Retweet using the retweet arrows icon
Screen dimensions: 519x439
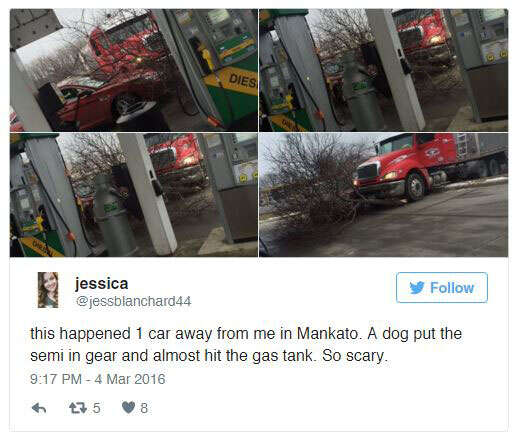(78, 408)
